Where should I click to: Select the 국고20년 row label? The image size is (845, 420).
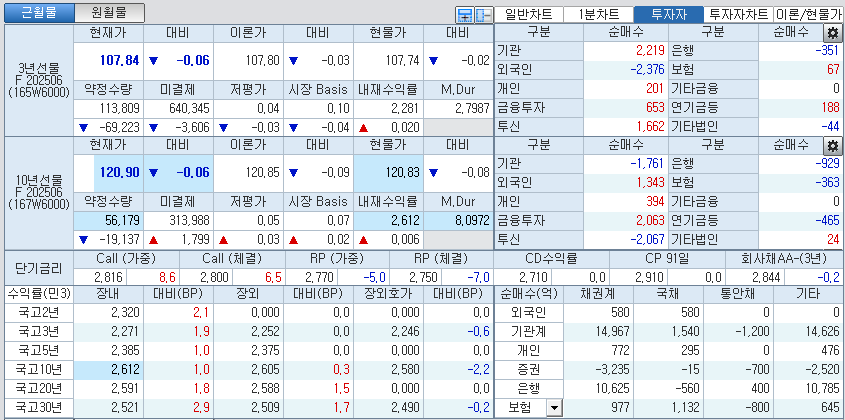(39, 388)
